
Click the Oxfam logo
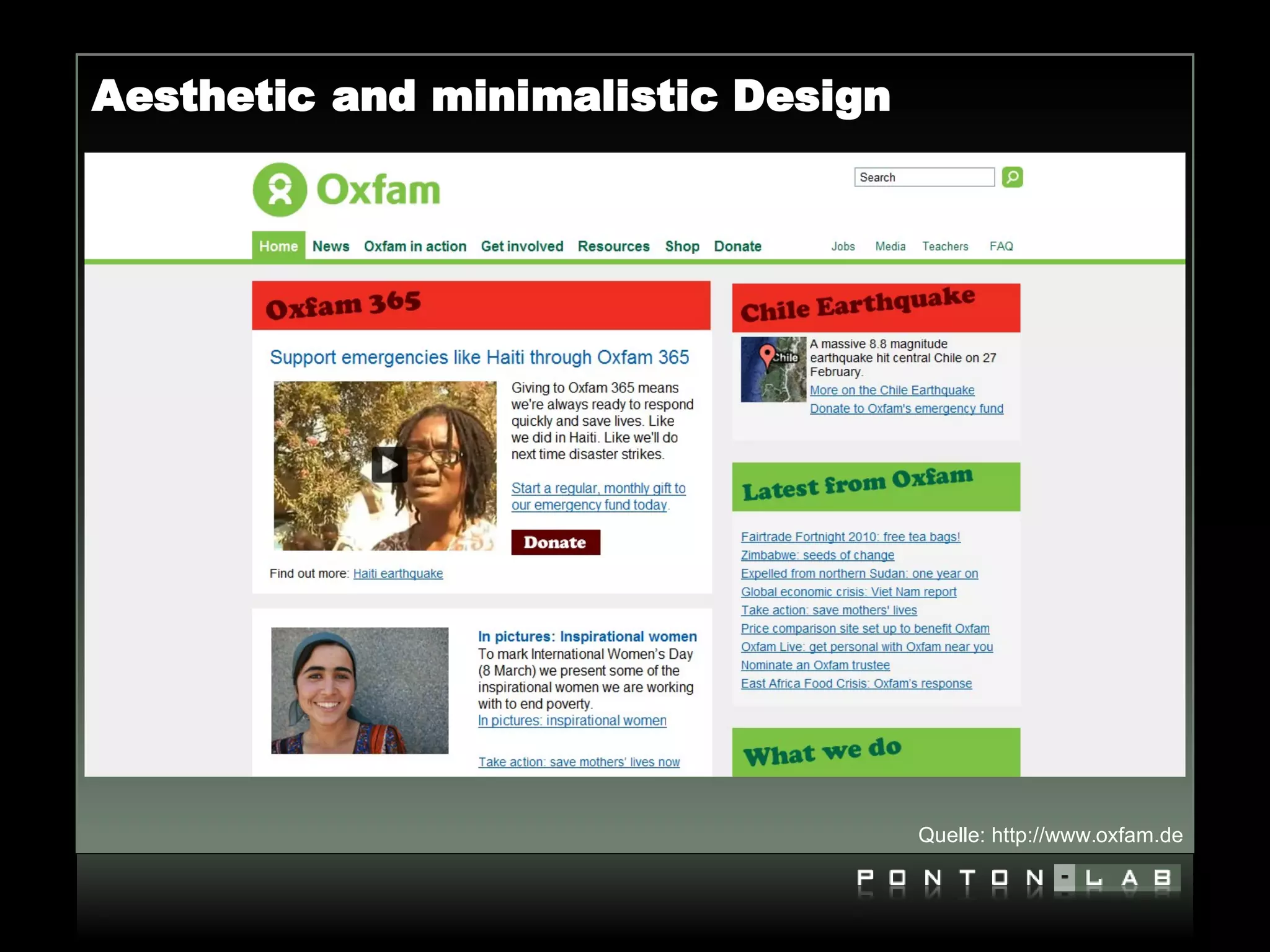pos(346,190)
